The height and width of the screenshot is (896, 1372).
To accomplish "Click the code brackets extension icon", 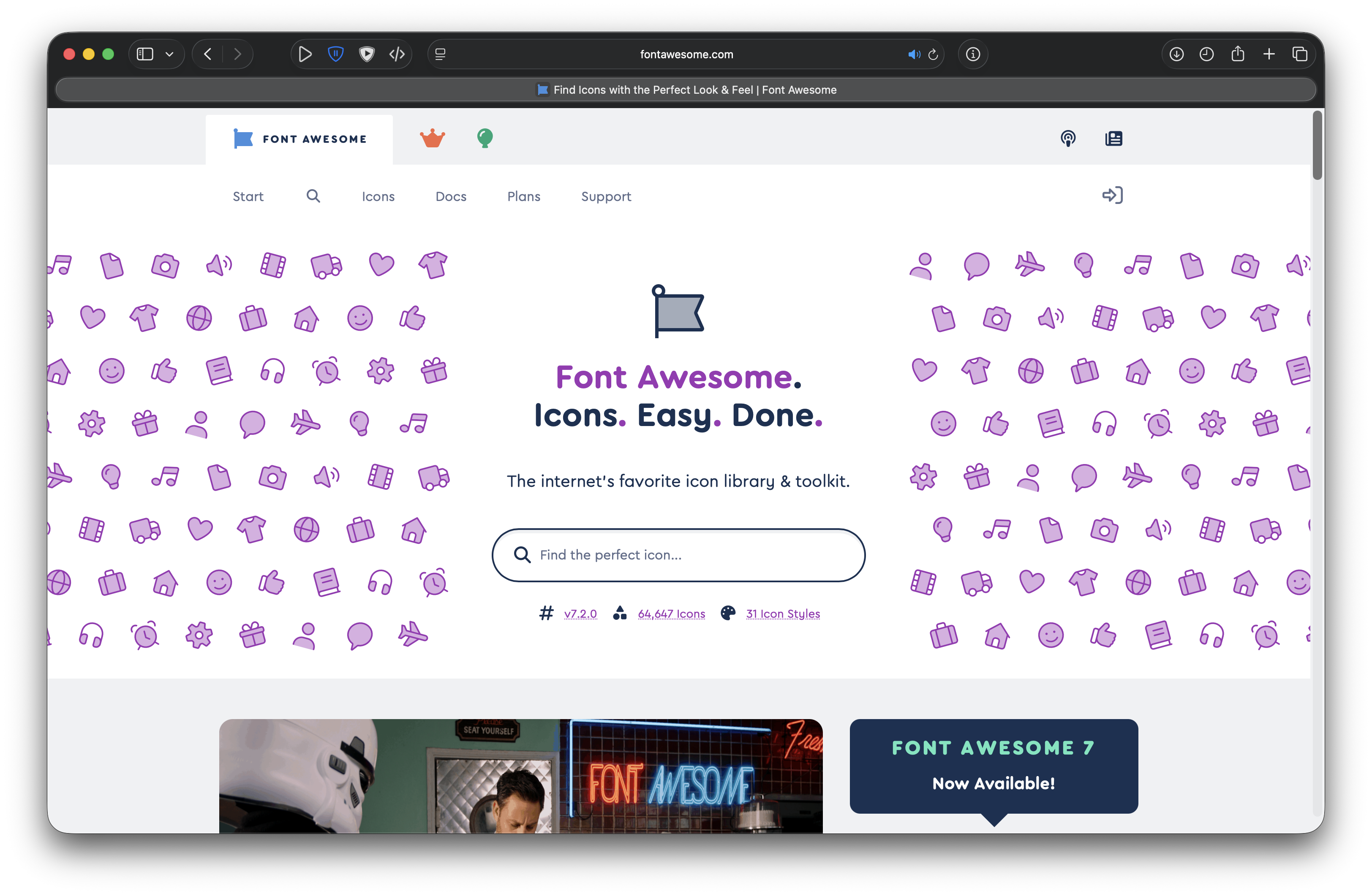I will (x=397, y=54).
